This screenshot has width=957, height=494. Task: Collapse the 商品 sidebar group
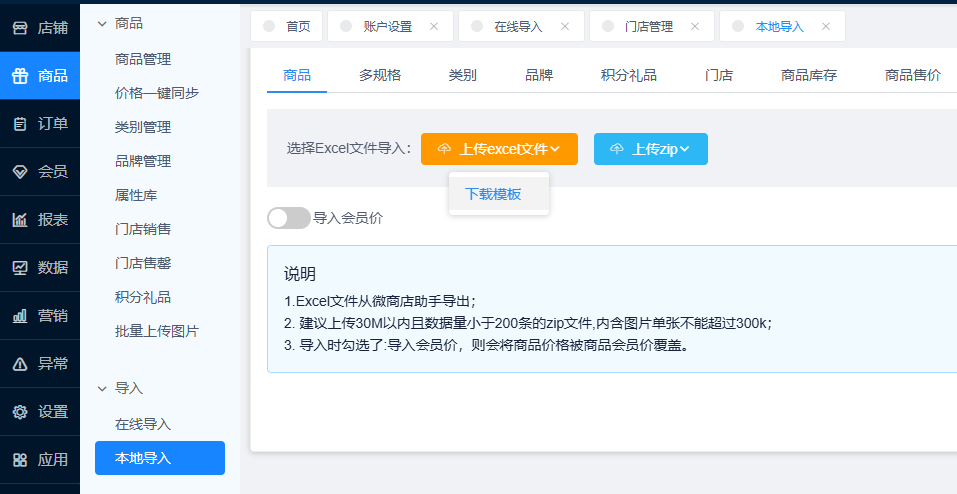coord(102,24)
